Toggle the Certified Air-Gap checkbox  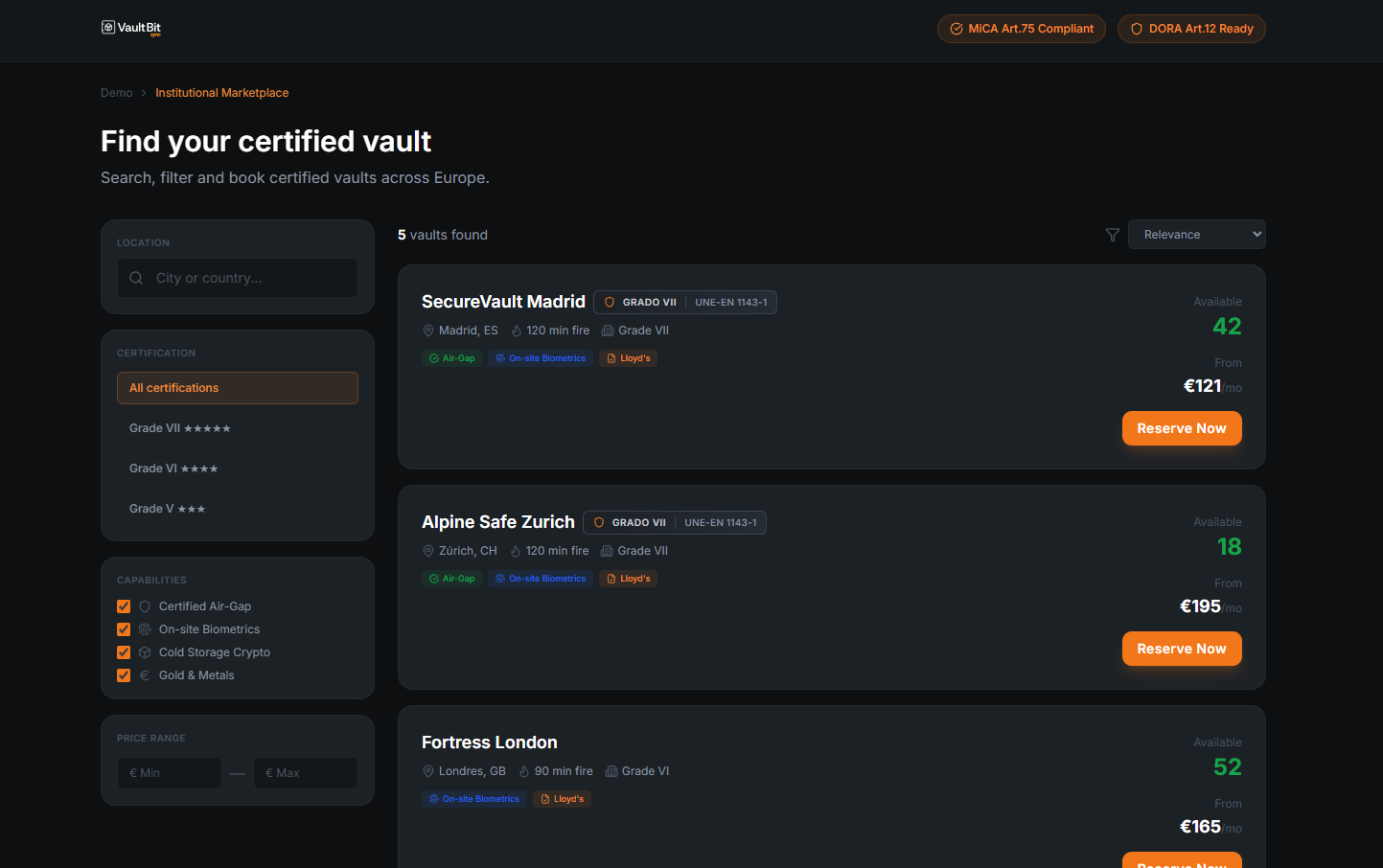coord(123,605)
